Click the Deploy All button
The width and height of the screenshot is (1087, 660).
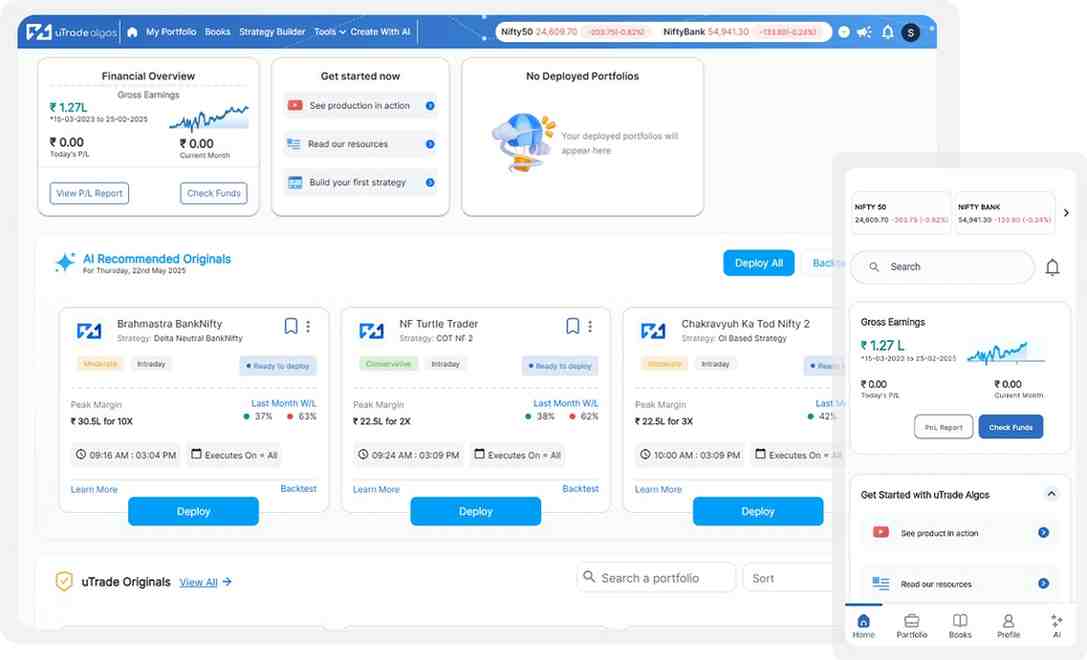[758, 263]
